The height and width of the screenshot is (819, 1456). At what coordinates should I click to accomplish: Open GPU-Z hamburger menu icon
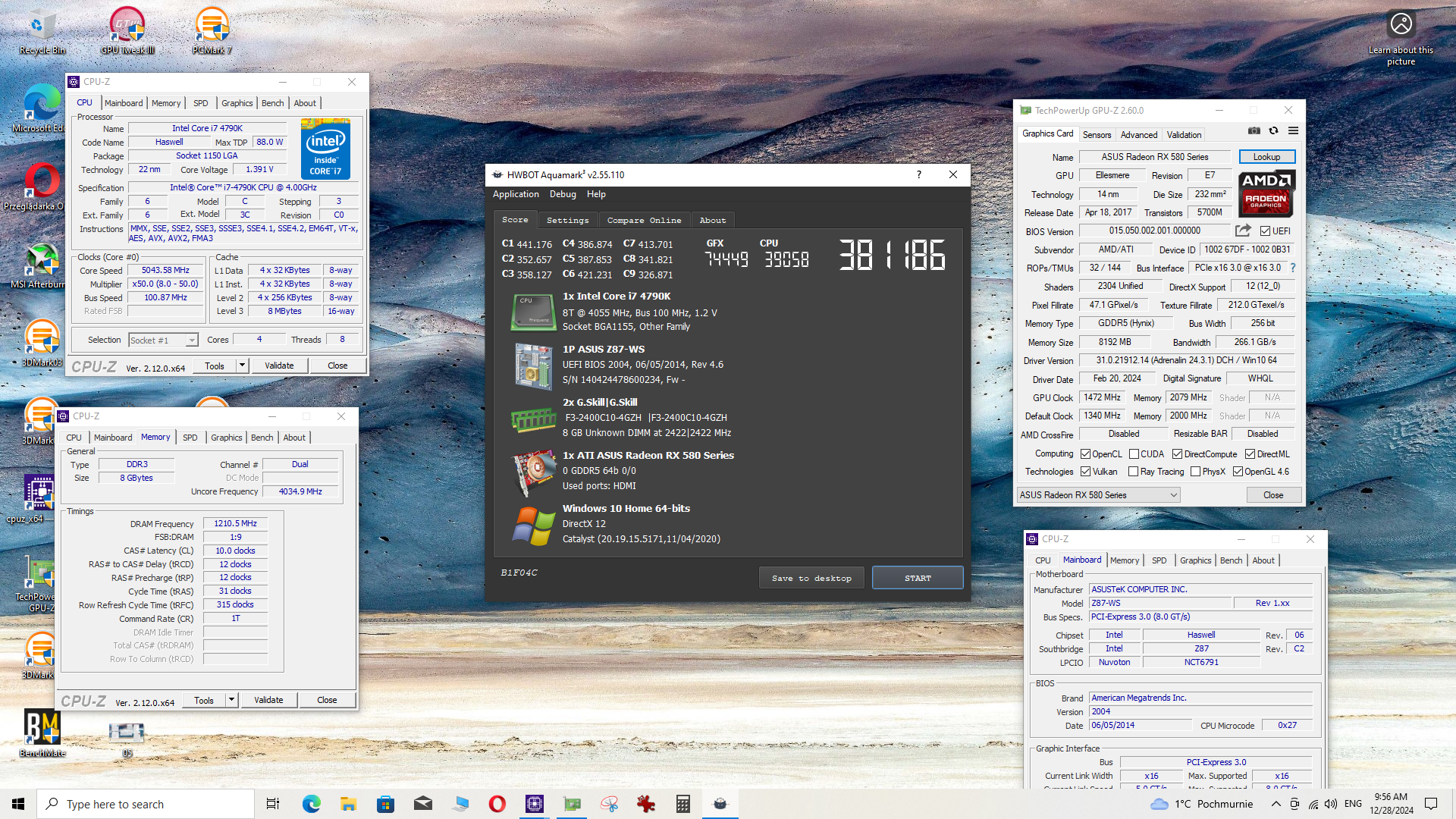coord(1294,130)
